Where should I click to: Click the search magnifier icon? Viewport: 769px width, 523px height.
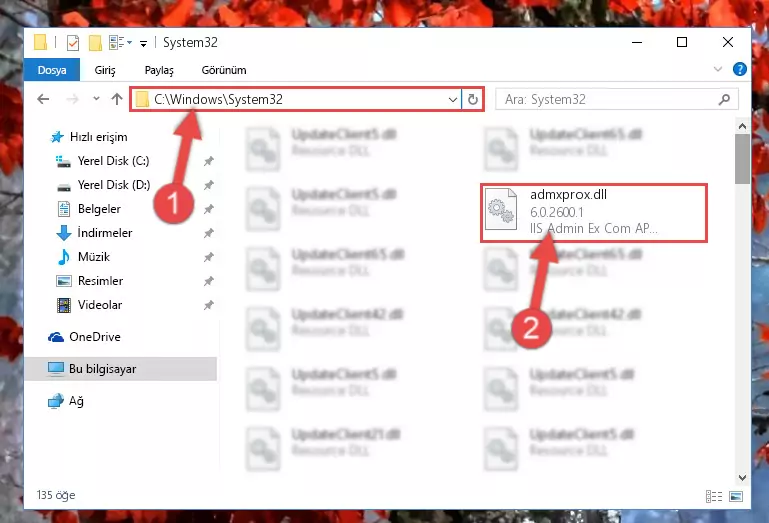pyautogui.click(x=724, y=100)
